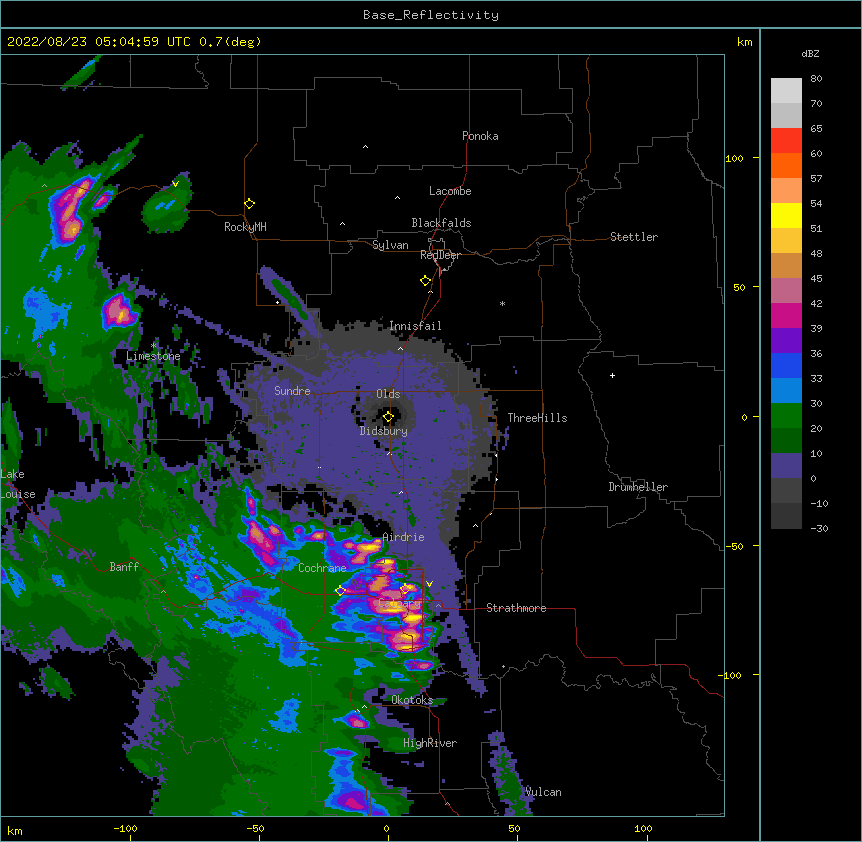Select the Innisfail label
The image size is (862, 842).
point(415,326)
